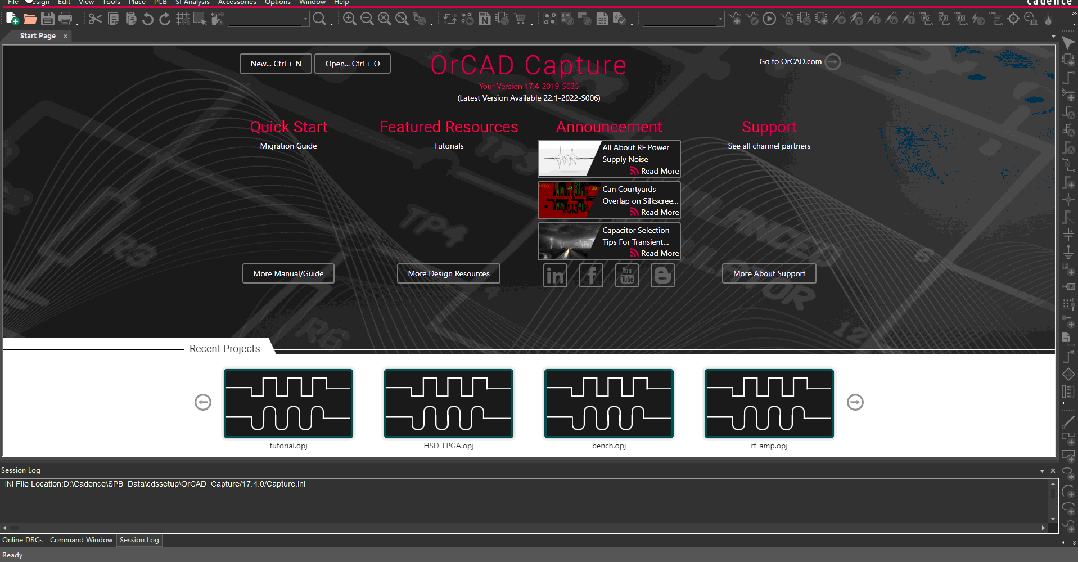Click the part search input field
This screenshot has width=1078, height=562.
[x=265, y=19]
